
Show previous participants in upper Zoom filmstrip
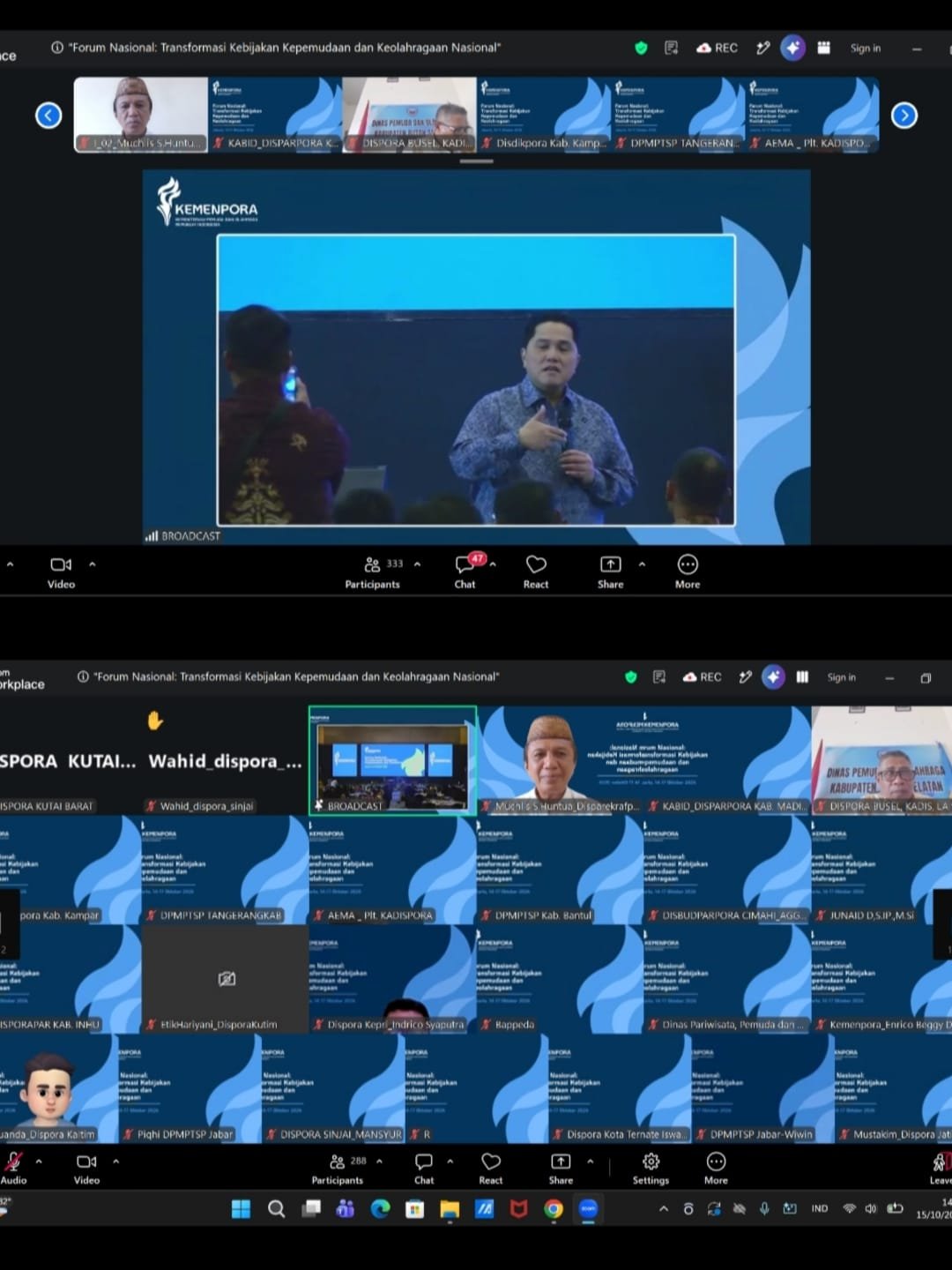pos(48,116)
